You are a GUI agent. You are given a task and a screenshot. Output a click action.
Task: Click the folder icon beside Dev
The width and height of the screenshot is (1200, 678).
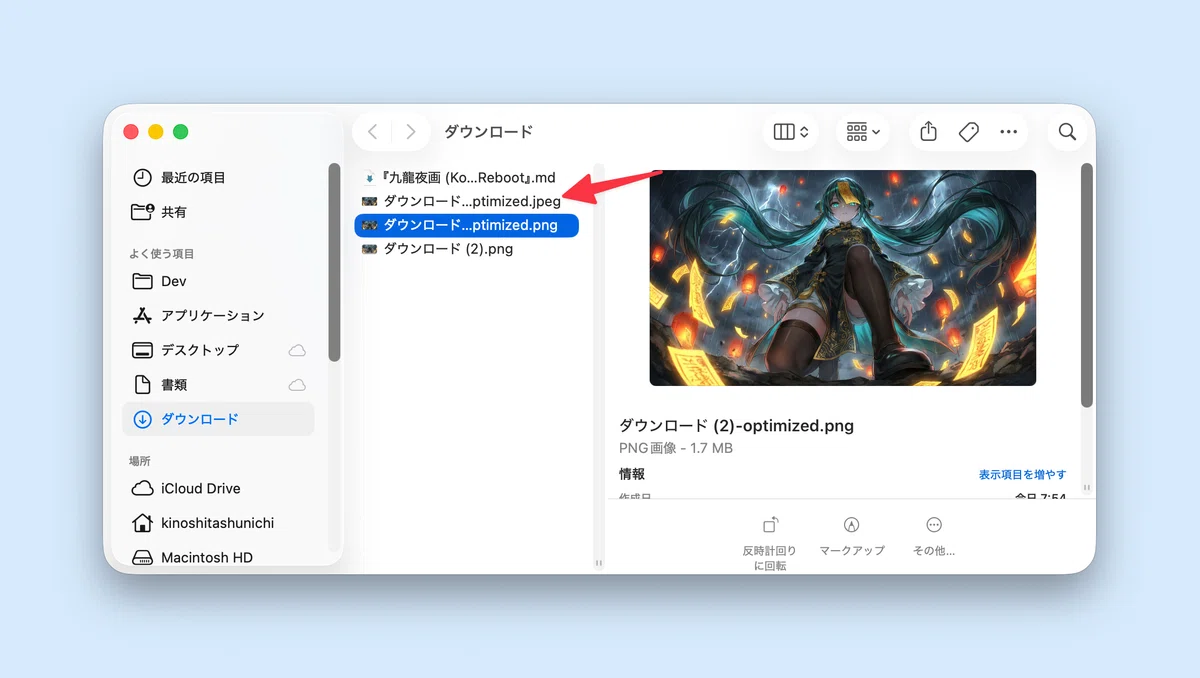tap(142, 281)
